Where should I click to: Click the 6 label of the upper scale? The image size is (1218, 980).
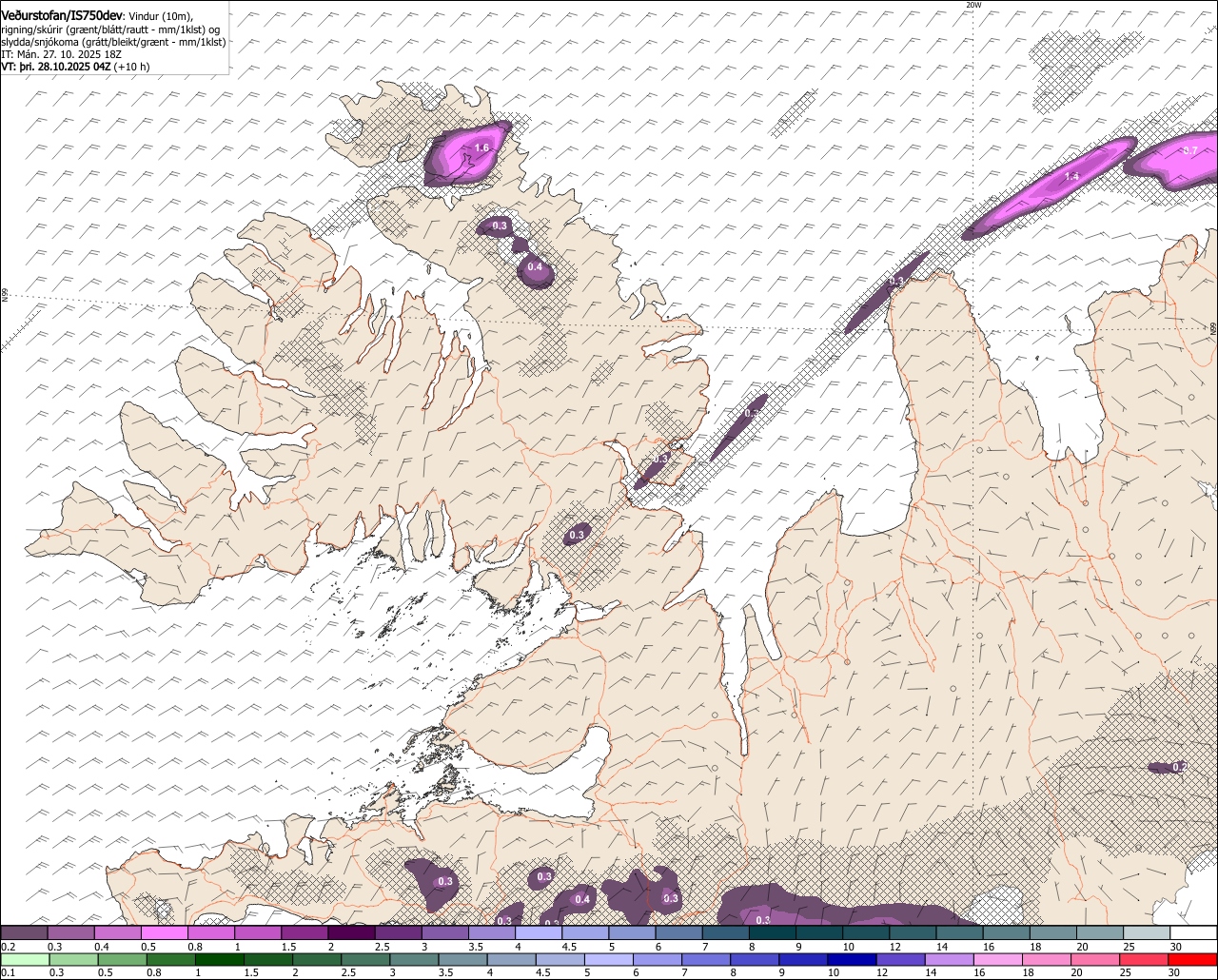coord(658,947)
